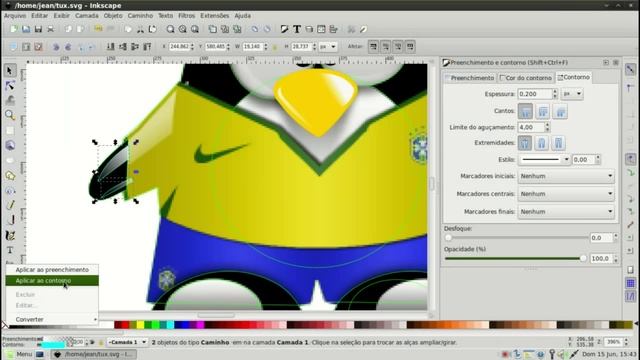Click the Zoom to fit drawing icon

click(x=182, y=29)
